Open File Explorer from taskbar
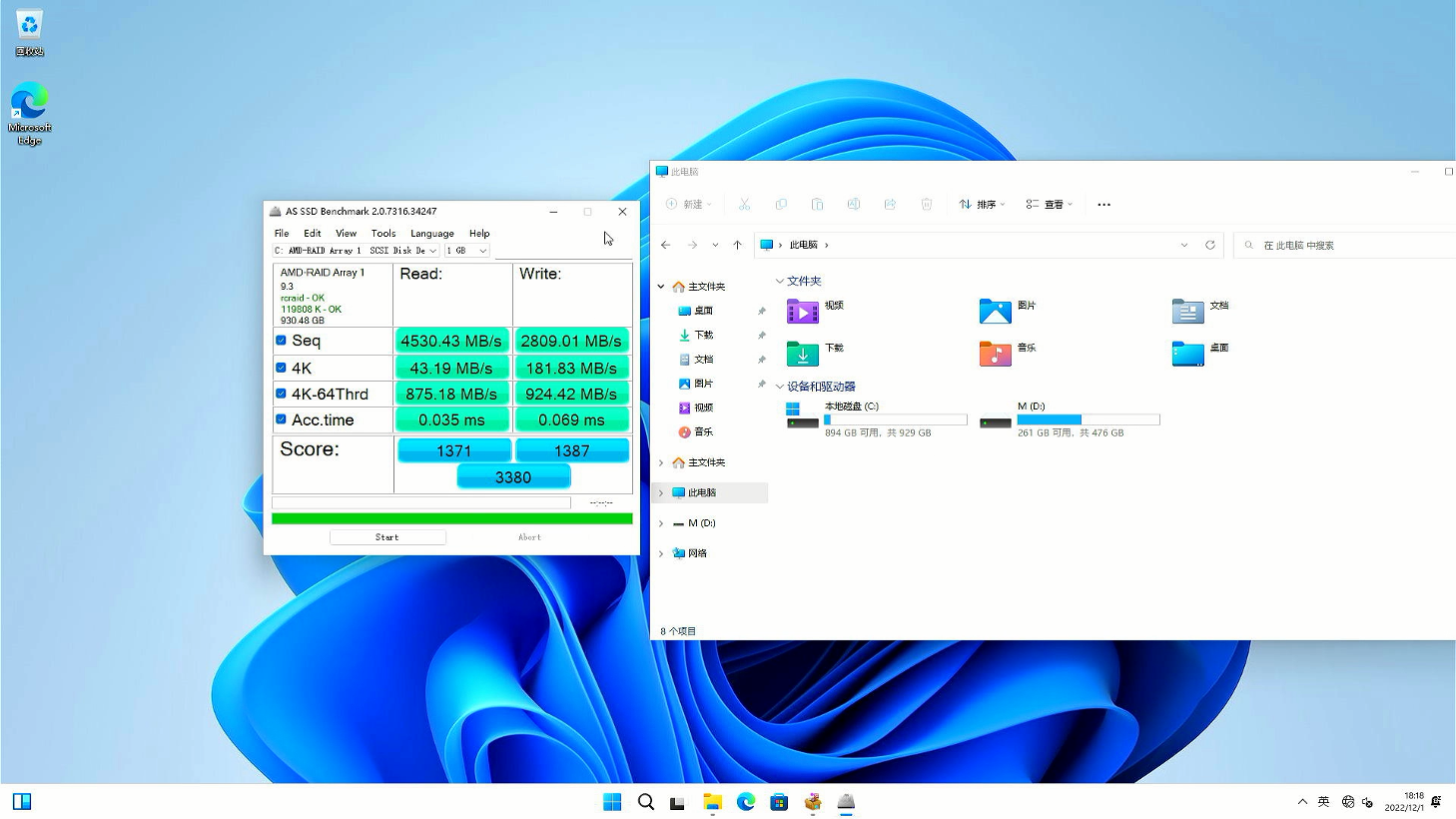This screenshot has height=819, width=1456. pyautogui.click(x=712, y=802)
